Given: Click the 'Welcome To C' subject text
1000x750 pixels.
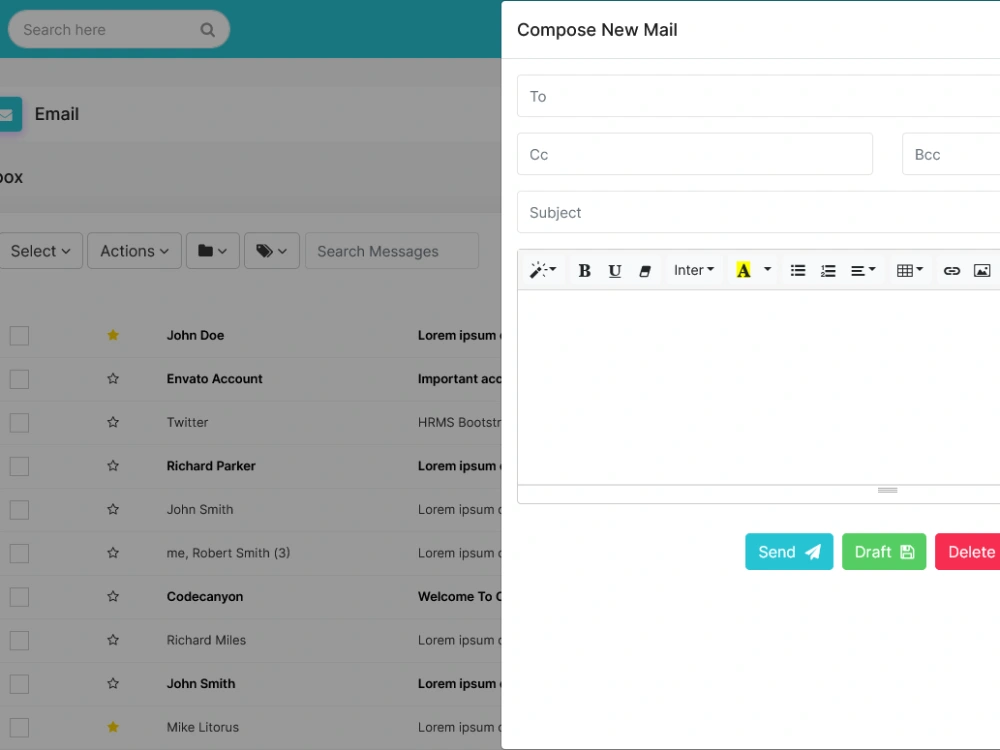Looking at the screenshot, I should pyautogui.click(x=460, y=597).
